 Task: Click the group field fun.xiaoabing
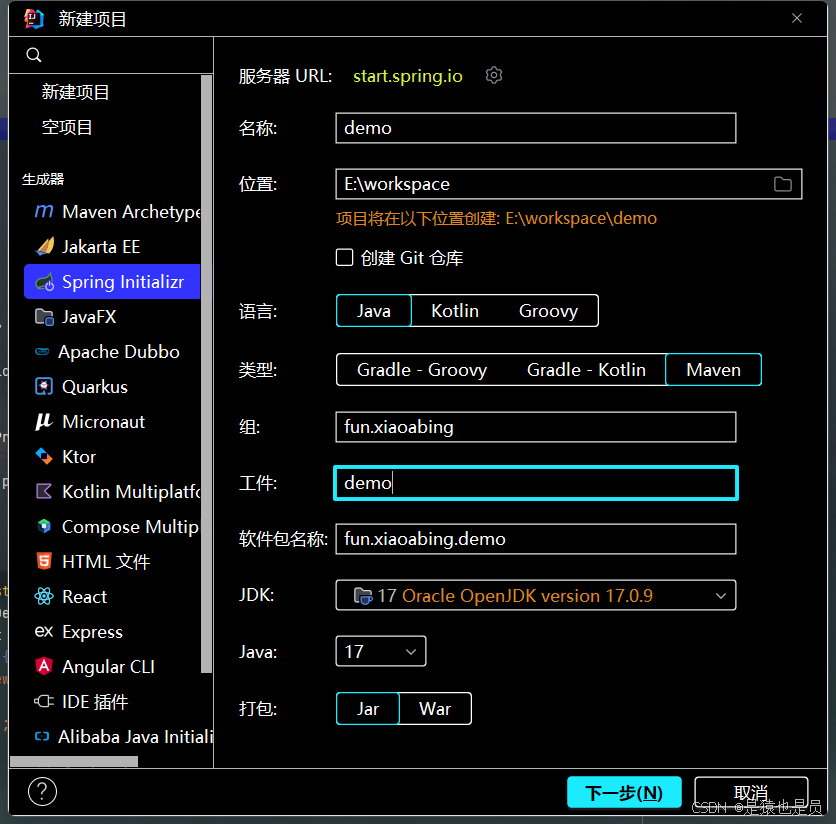click(x=536, y=427)
